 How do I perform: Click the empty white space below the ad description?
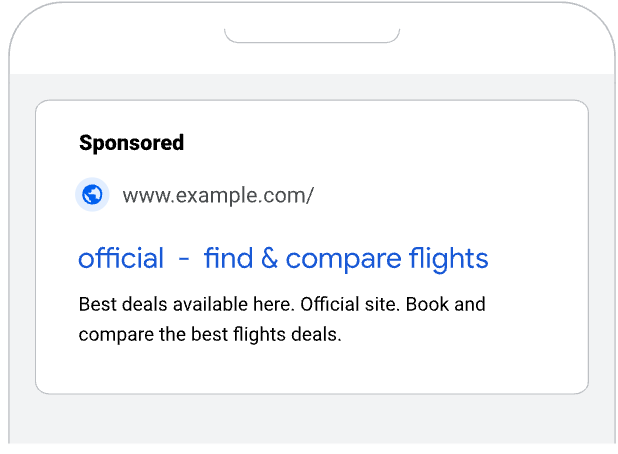(x=311, y=368)
